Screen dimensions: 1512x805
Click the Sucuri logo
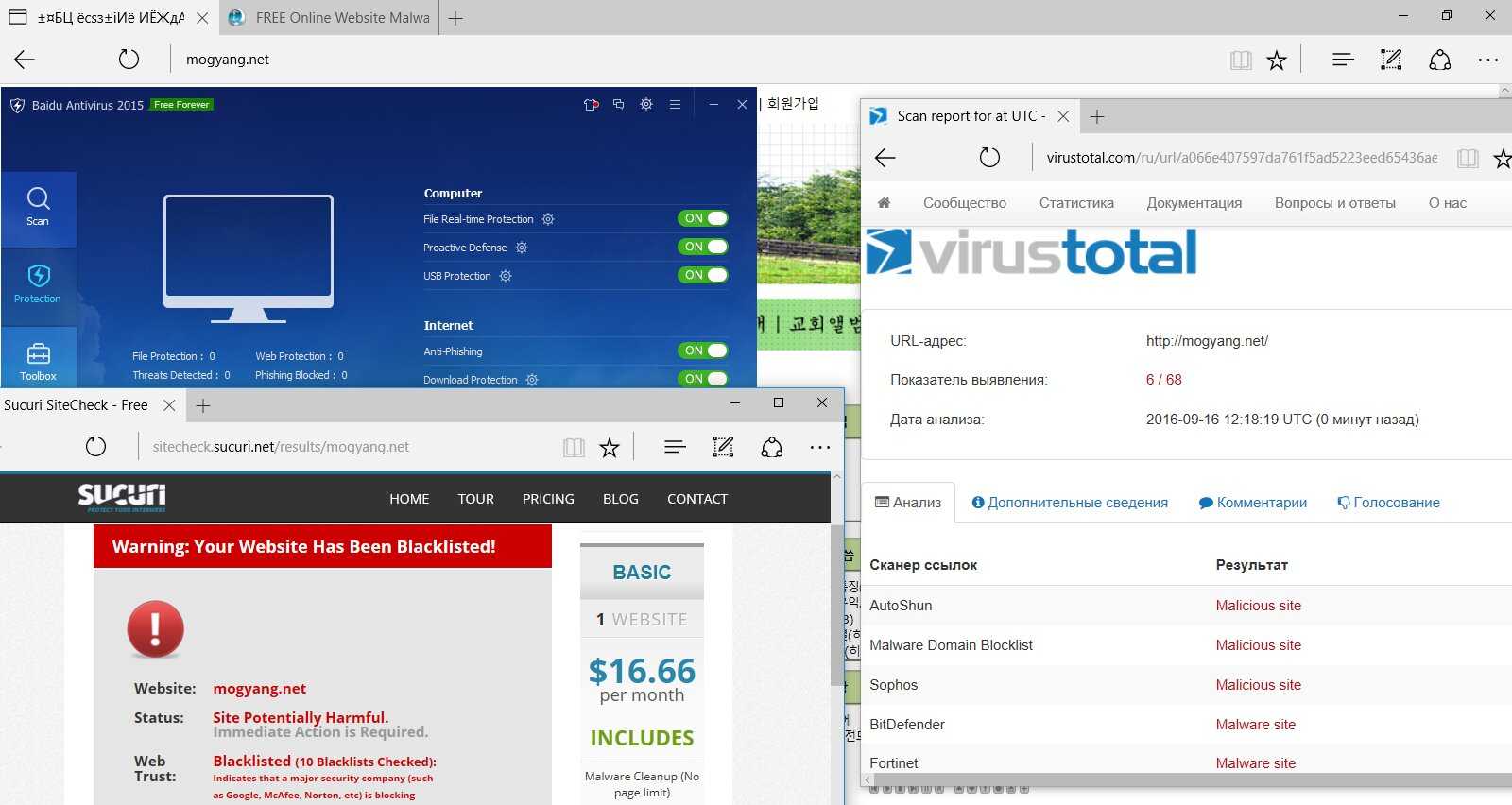(x=122, y=497)
